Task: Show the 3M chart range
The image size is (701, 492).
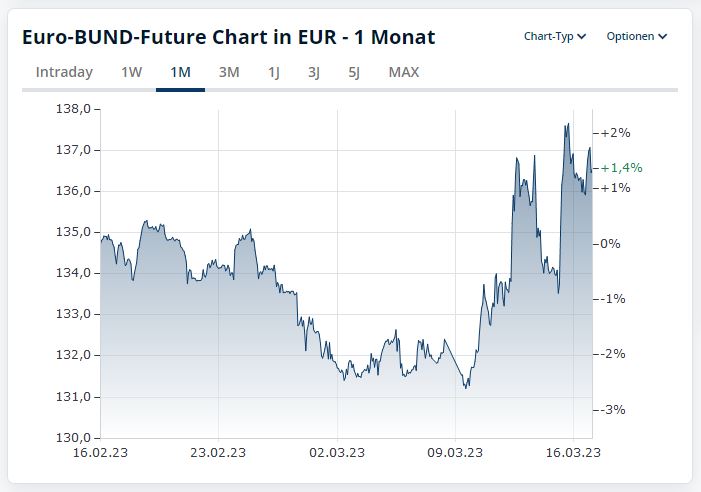Action: point(229,72)
